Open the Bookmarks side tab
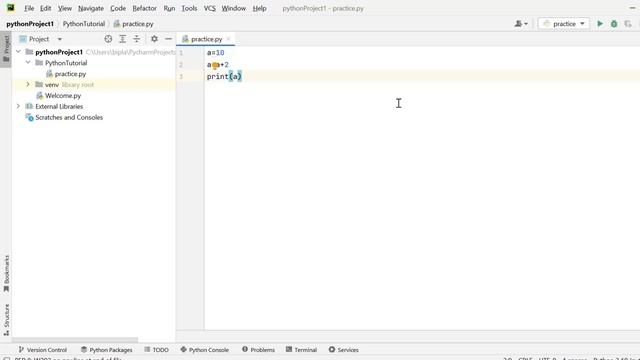The image size is (640, 360). pyautogui.click(x=6, y=273)
